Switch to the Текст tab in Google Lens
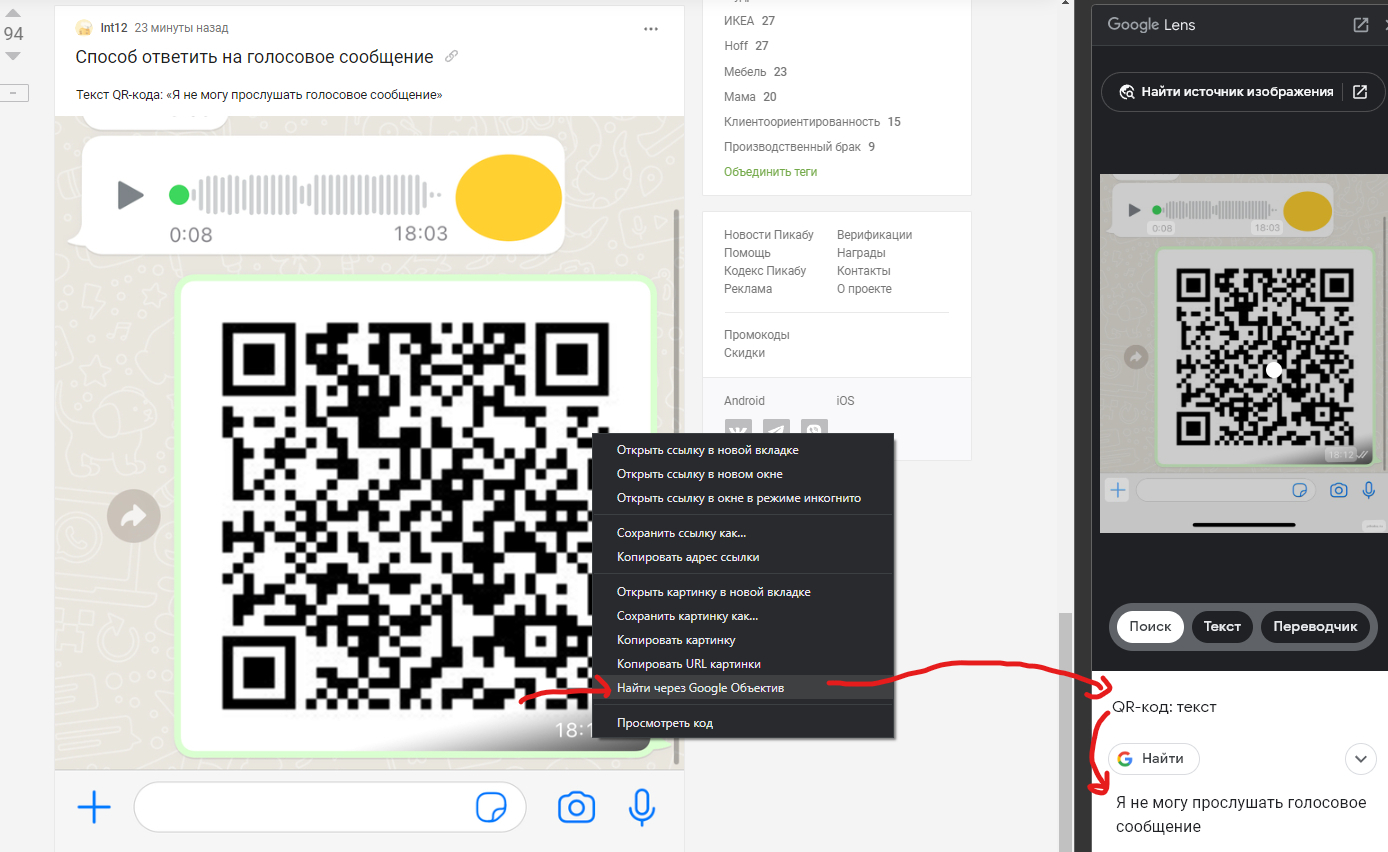 [1222, 626]
